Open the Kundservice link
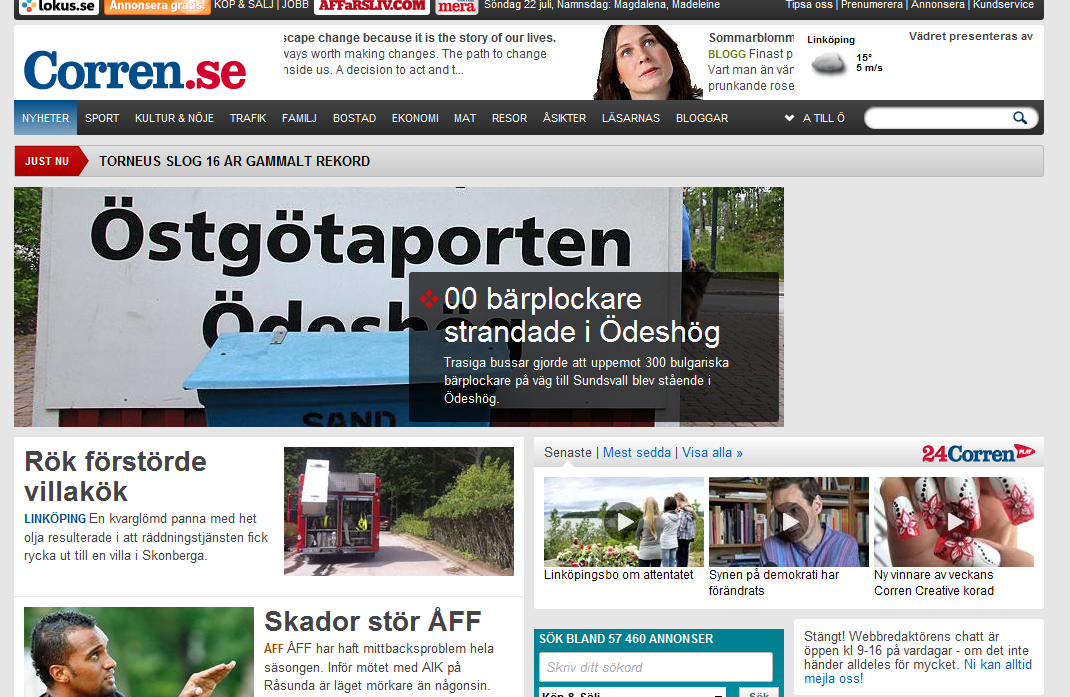 1003,5
